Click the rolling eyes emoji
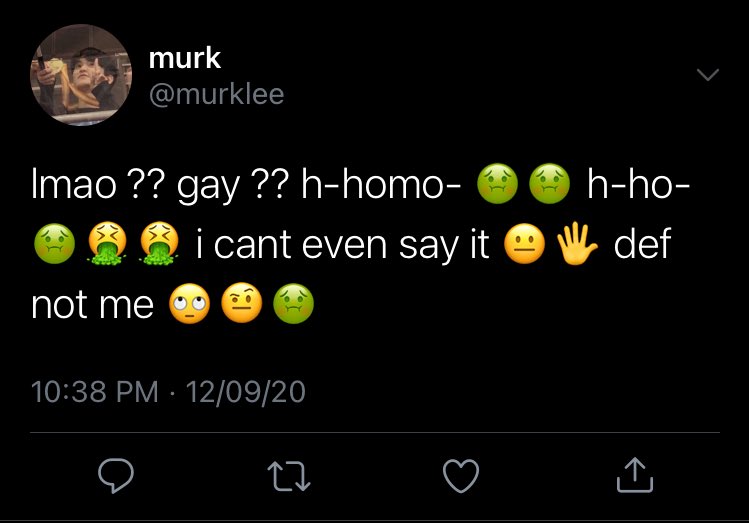This screenshot has height=523, width=749. pyautogui.click(x=190, y=304)
